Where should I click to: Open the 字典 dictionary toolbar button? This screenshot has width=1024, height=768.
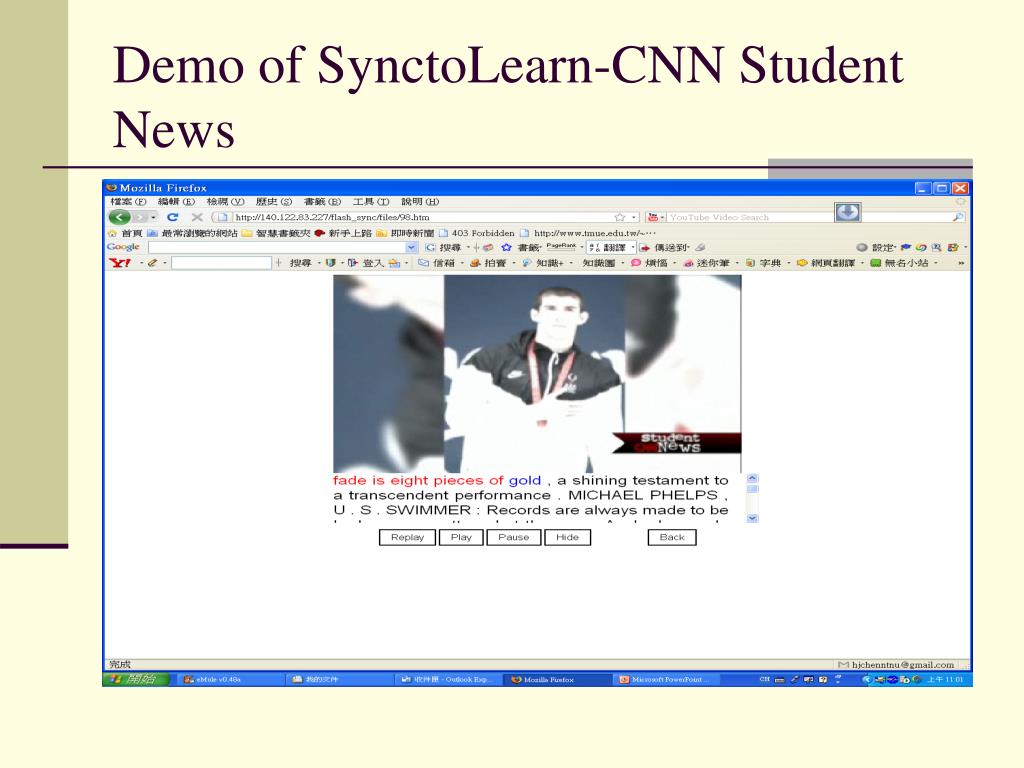(x=763, y=263)
